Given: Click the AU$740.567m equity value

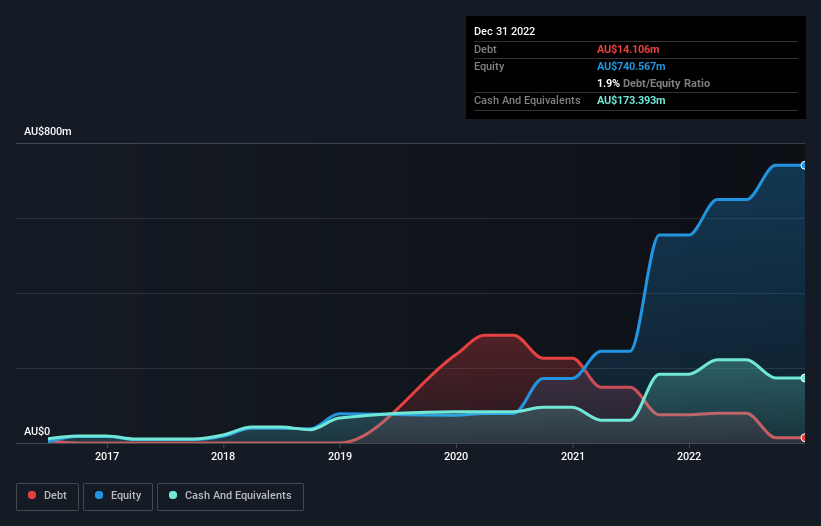Looking at the screenshot, I should (x=631, y=66).
